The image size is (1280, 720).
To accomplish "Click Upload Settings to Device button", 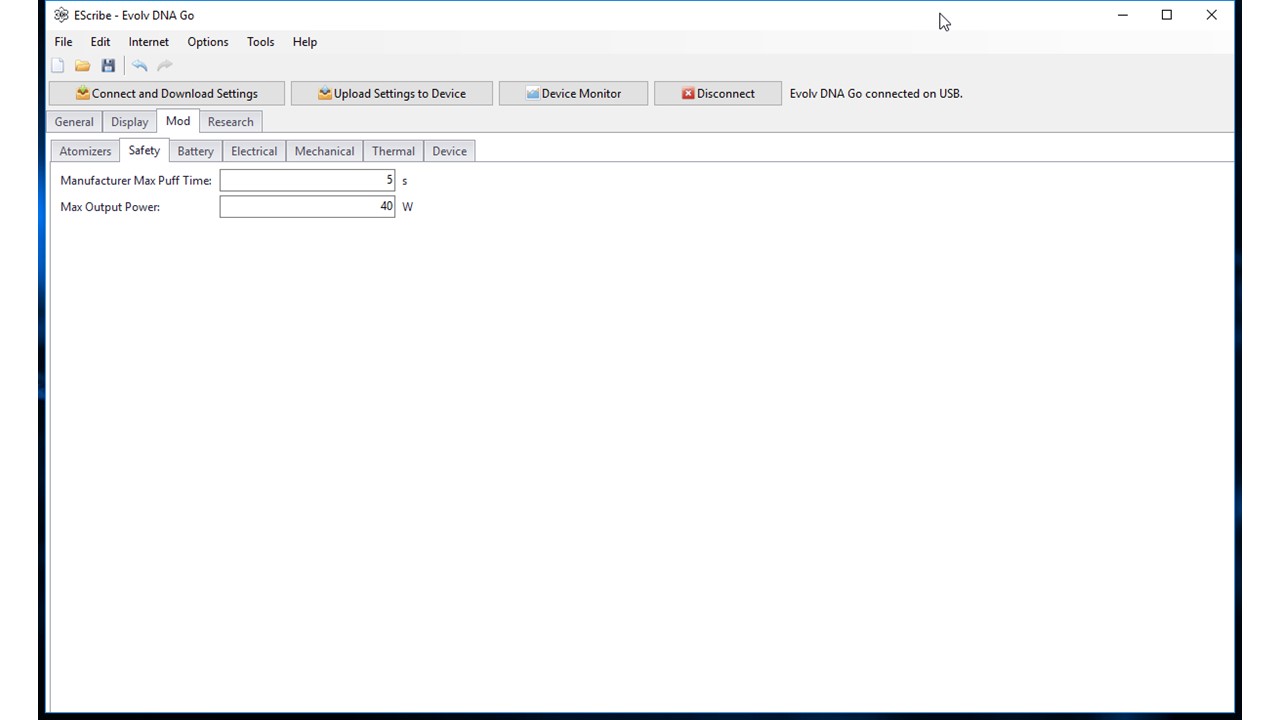I will pos(392,94).
